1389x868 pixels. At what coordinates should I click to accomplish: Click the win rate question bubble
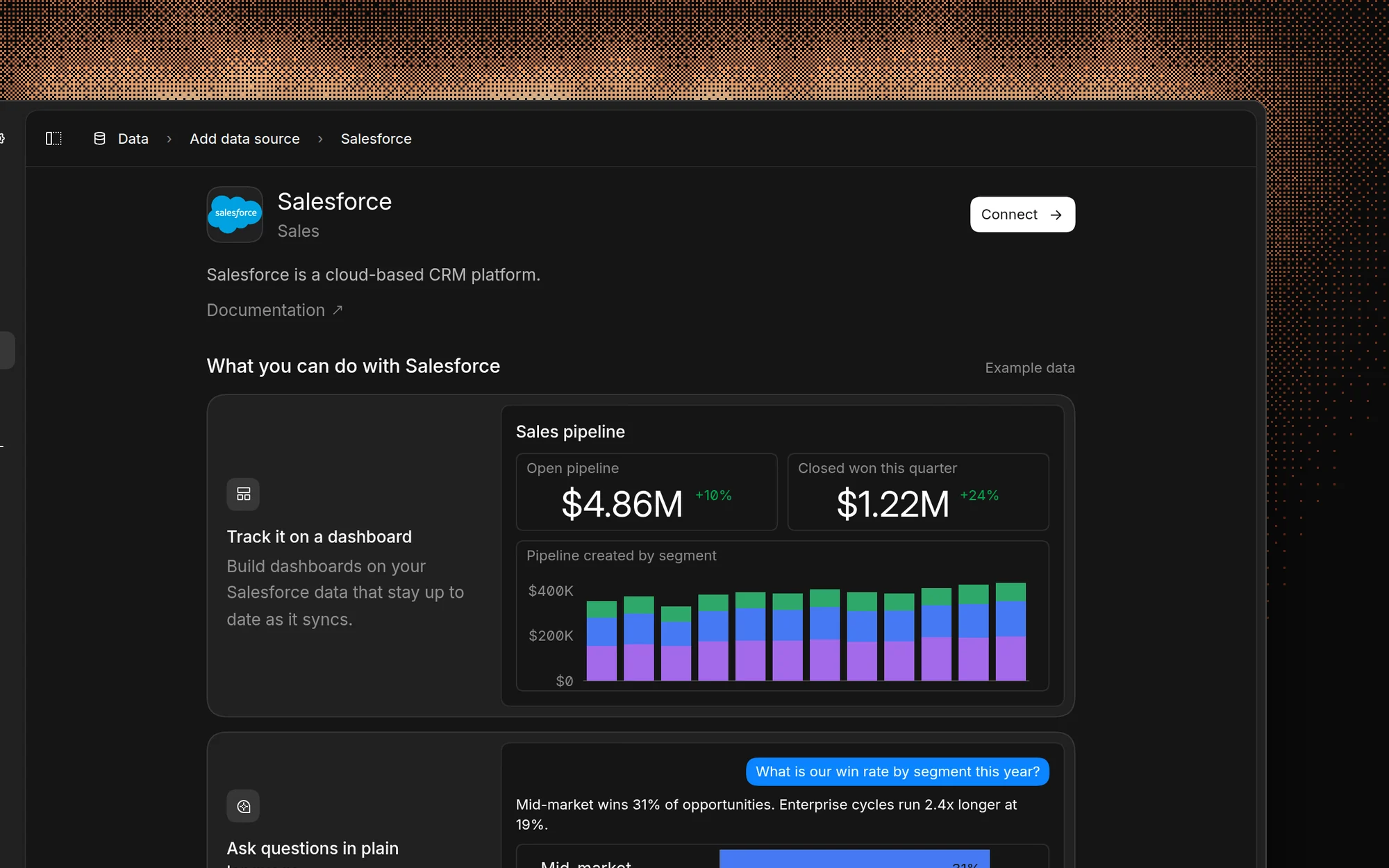[897, 771]
